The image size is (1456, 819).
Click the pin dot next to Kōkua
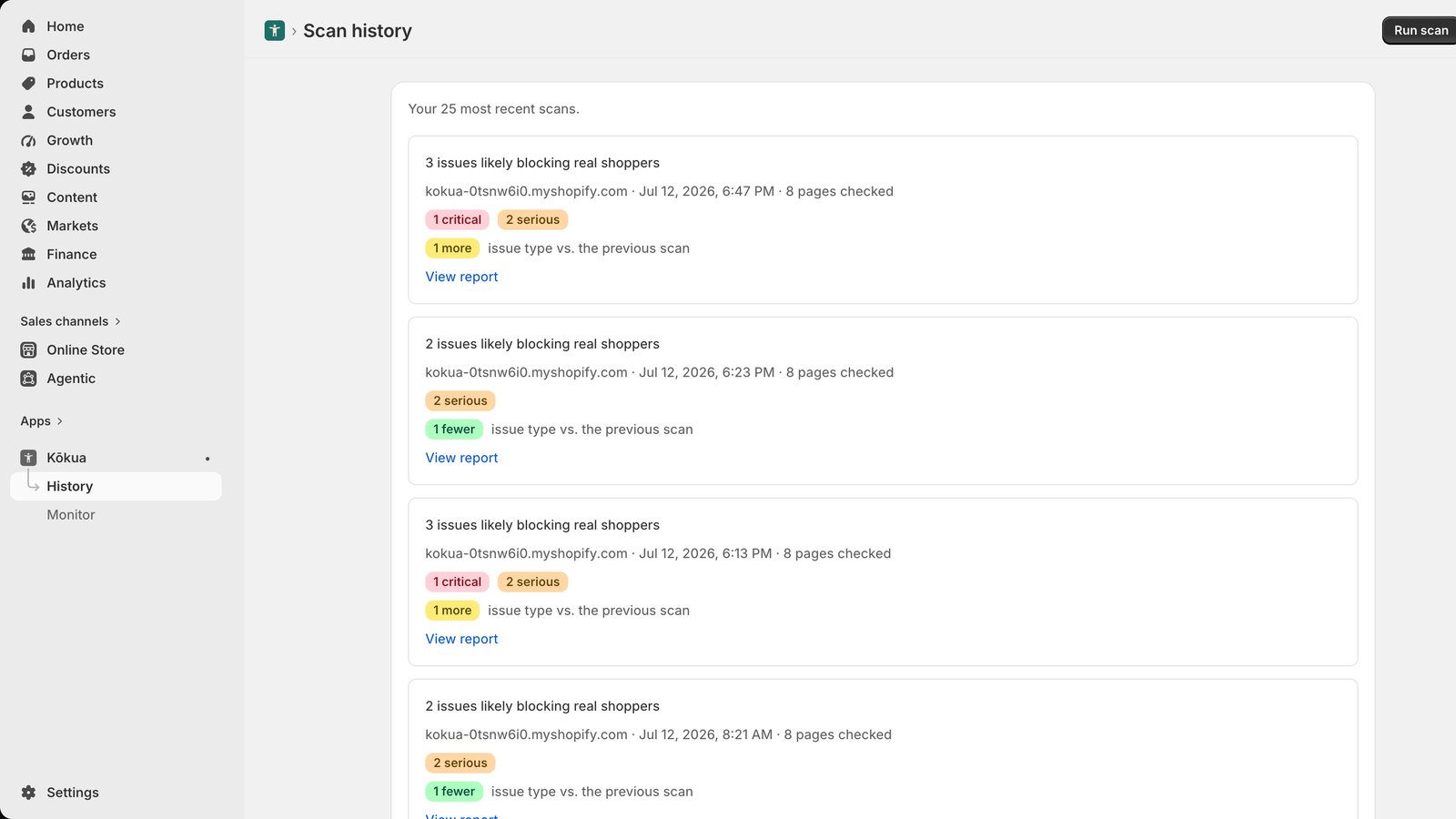tap(207, 459)
